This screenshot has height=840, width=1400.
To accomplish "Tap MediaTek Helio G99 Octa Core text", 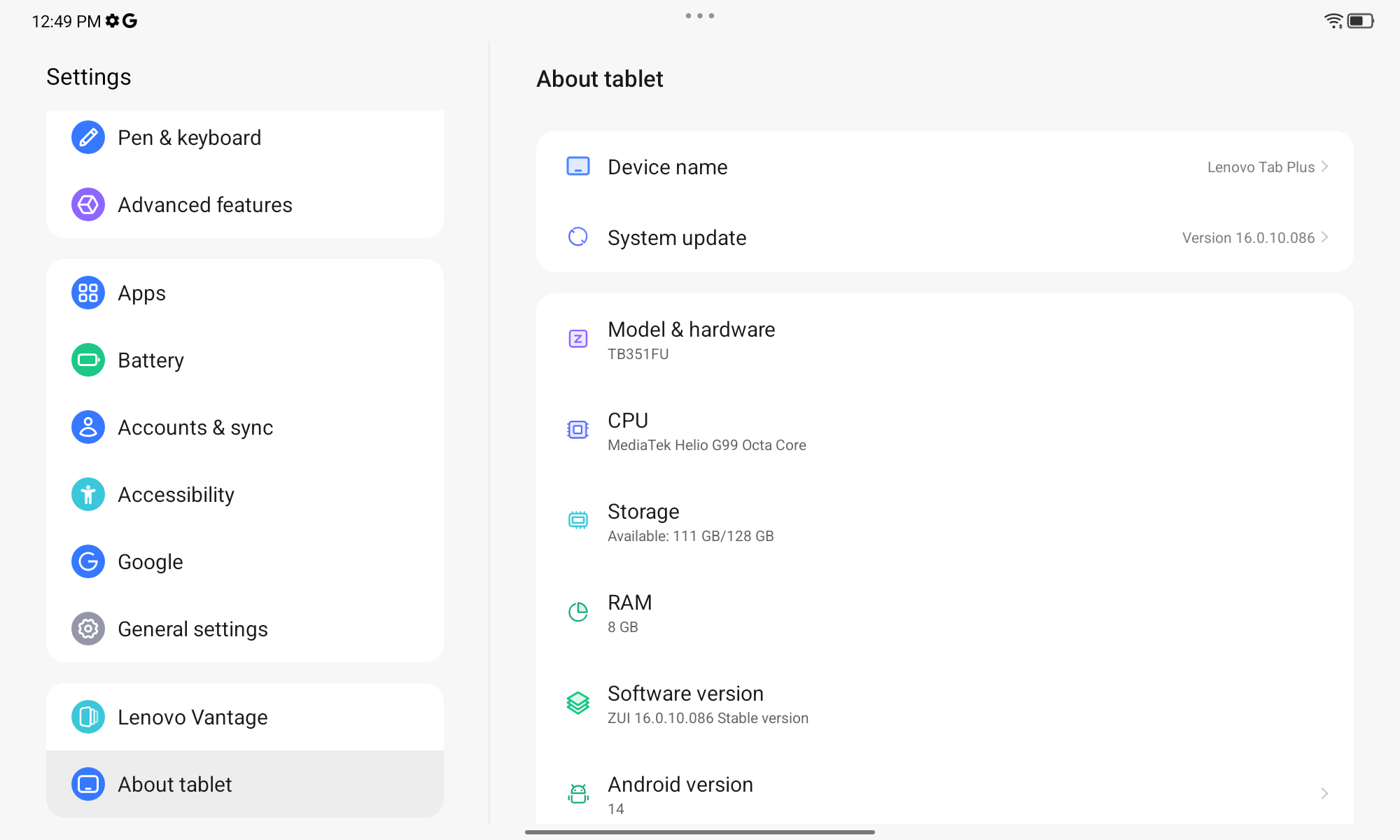I will [x=707, y=445].
